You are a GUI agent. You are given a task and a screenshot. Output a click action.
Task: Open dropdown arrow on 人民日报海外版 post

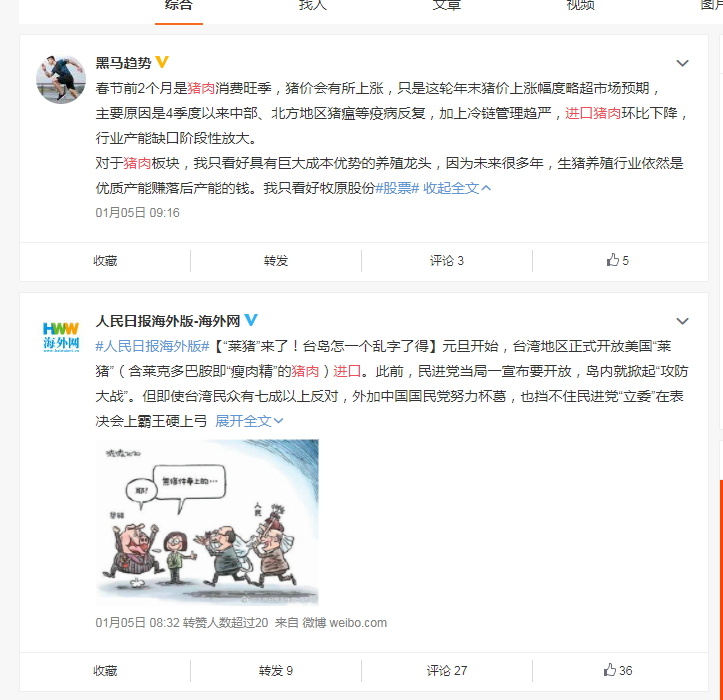click(682, 321)
